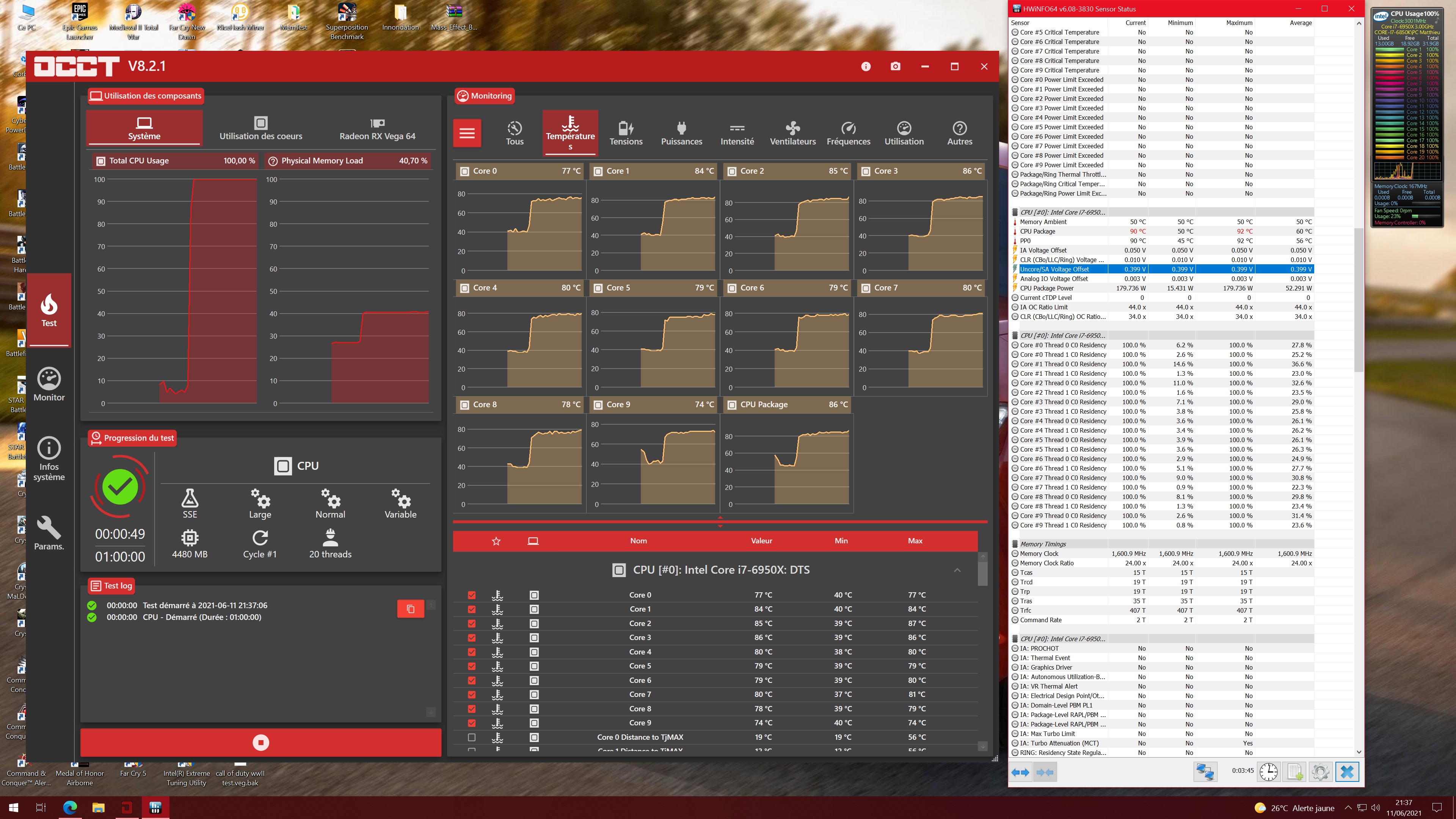Open HWiNFO sensor settings gear
The image size is (1456, 819).
pos(1320,772)
